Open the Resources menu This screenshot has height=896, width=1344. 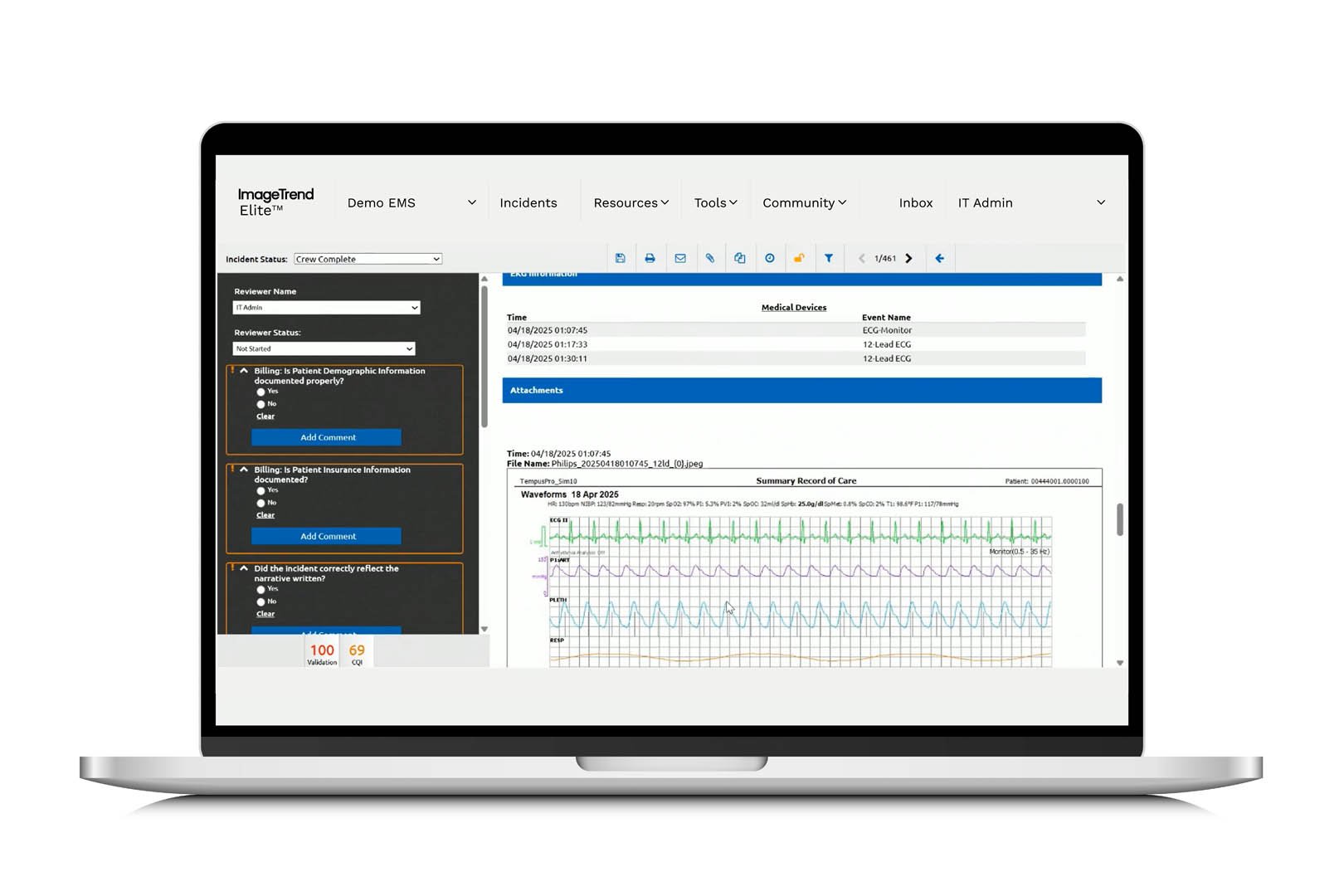[x=631, y=202]
